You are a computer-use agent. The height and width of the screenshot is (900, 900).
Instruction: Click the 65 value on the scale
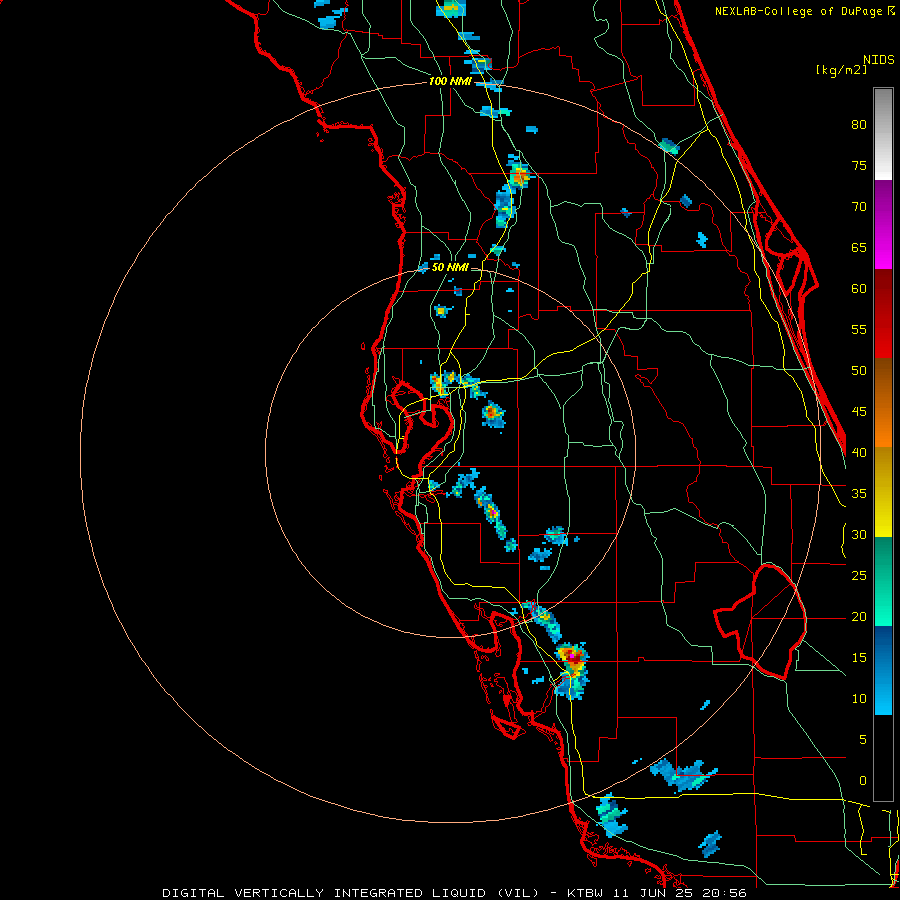click(x=859, y=247)
